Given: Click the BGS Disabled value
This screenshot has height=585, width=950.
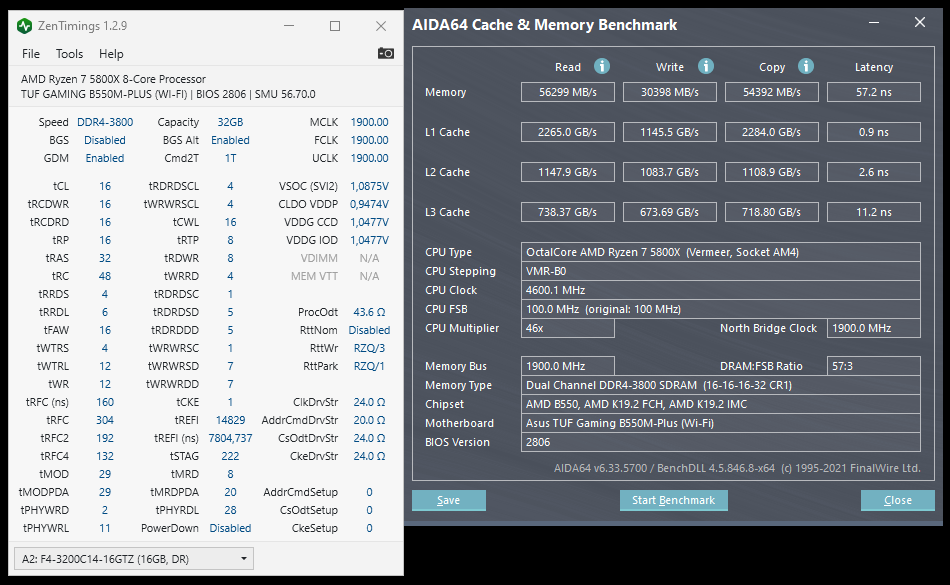Looking at the screenshot, I should pos(105,140).
